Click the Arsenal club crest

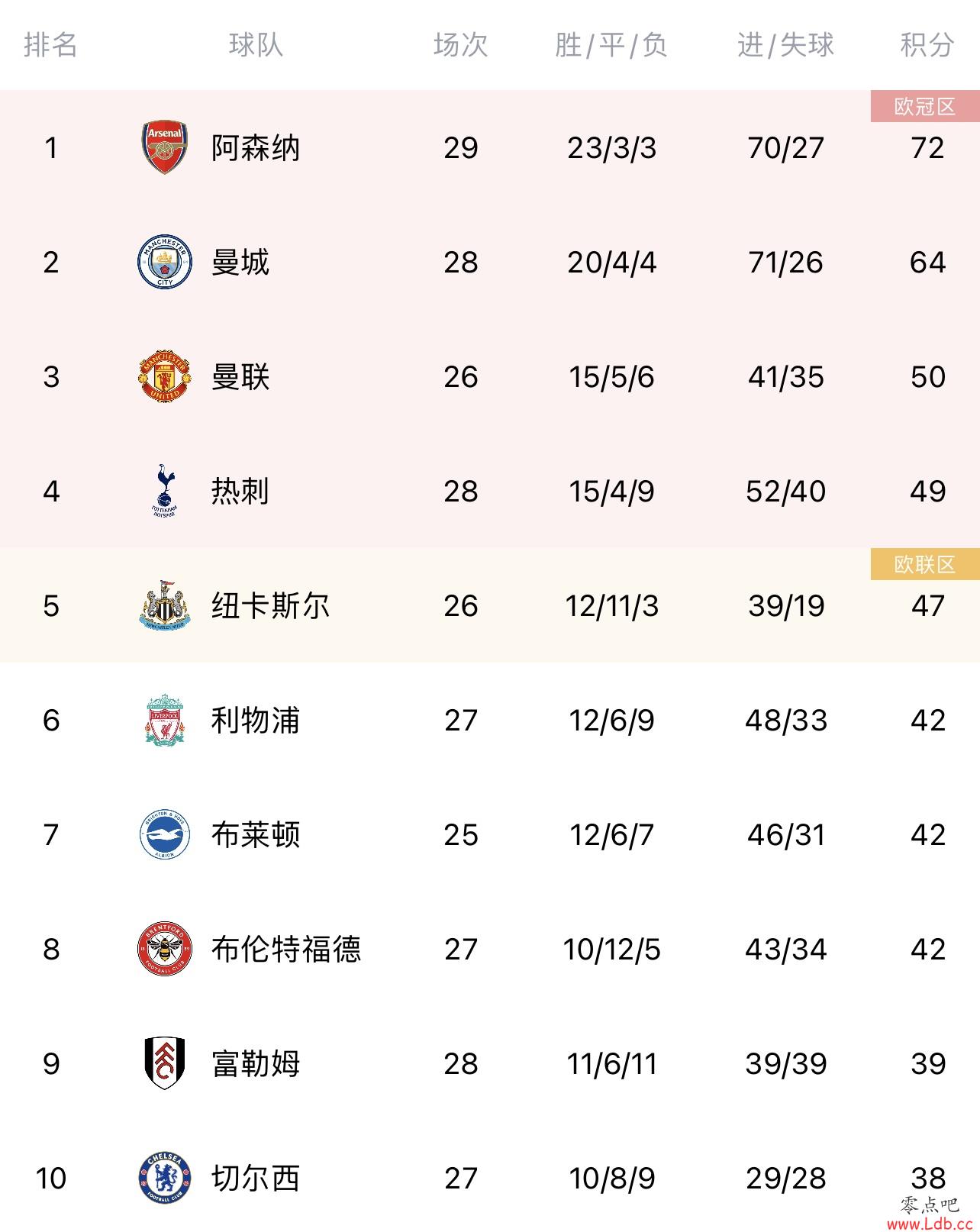165,147
